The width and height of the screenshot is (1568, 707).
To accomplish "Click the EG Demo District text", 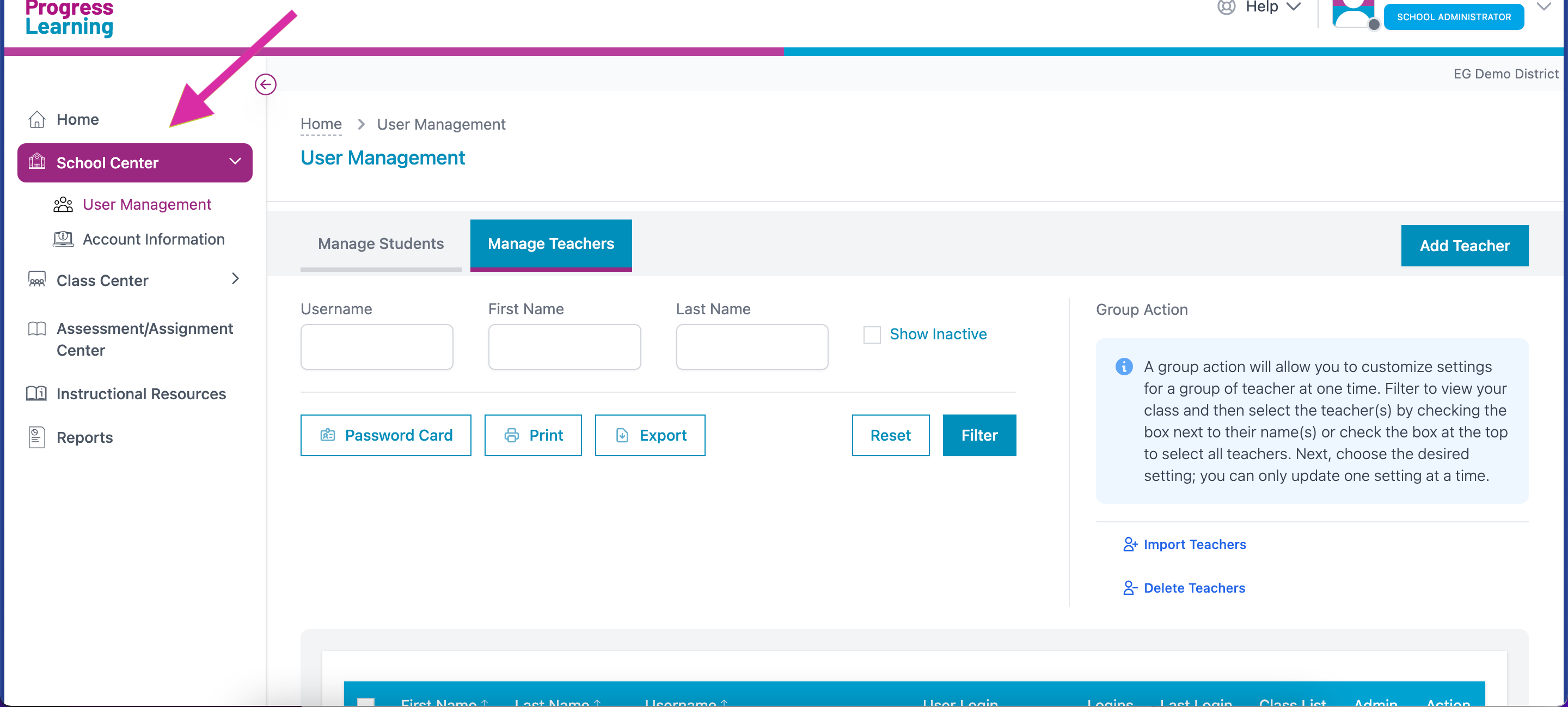I will (1506, 74).
